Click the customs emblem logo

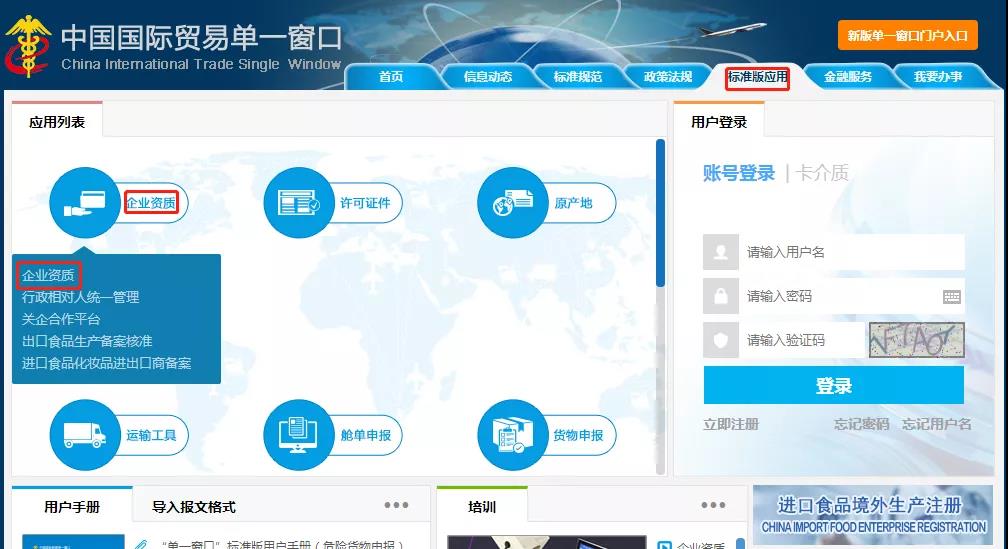[27, 46]
